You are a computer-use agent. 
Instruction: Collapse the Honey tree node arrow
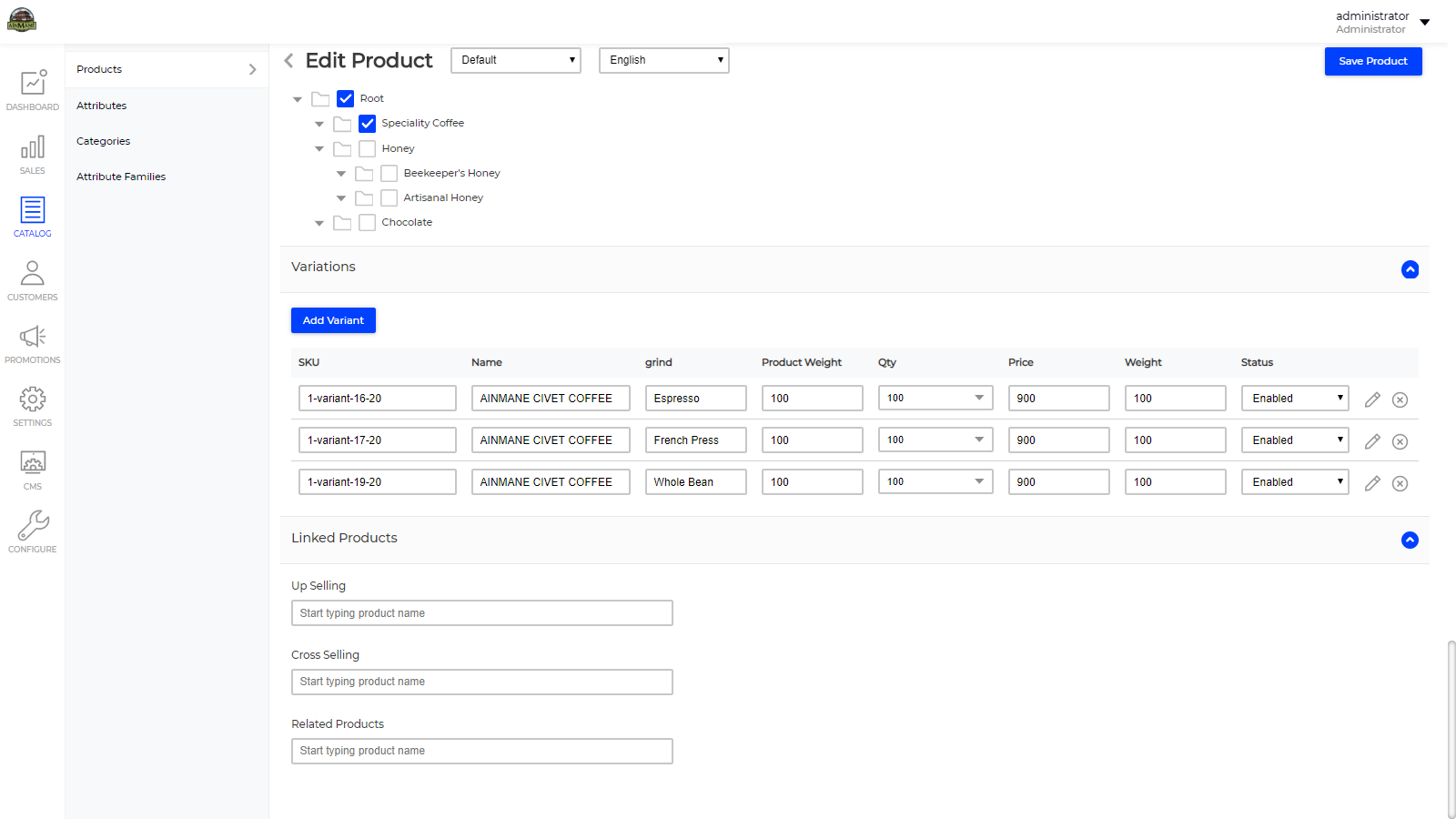(319, 148)
